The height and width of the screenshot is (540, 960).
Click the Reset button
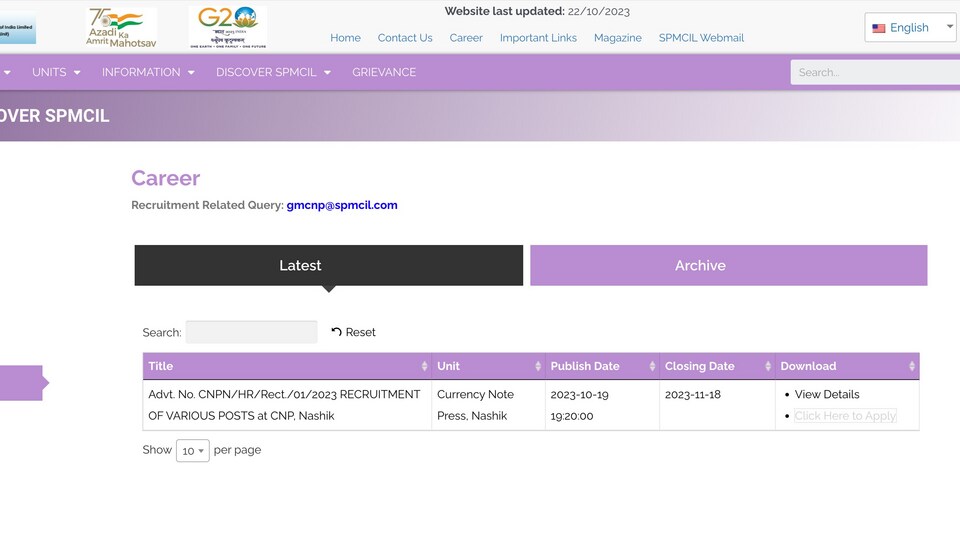coord(353,332)
